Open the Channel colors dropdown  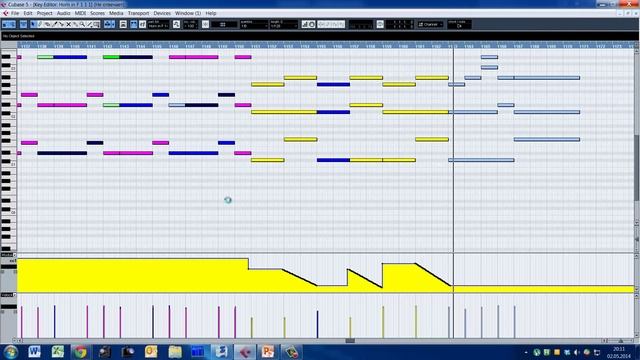430,24
